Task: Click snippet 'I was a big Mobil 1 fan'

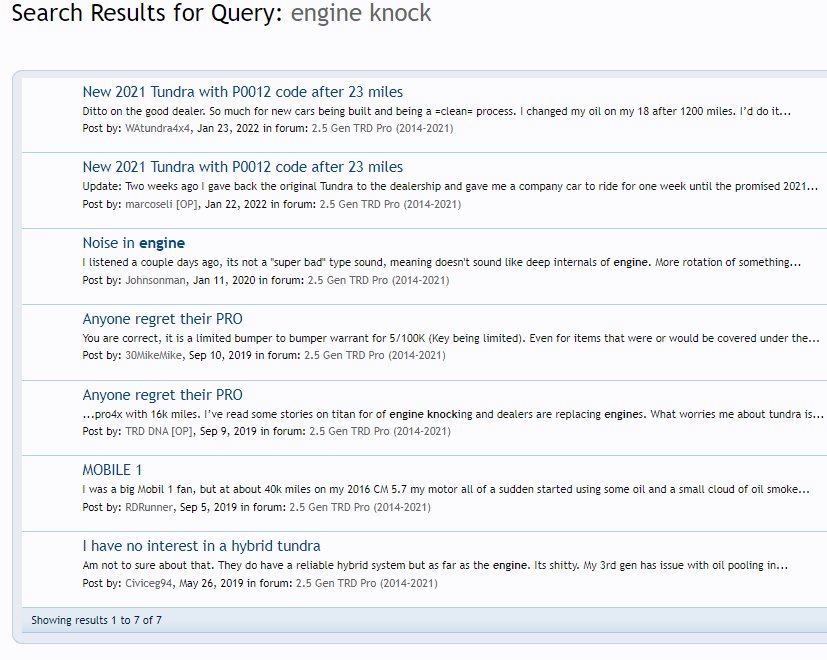Action: tap(446, 489)
